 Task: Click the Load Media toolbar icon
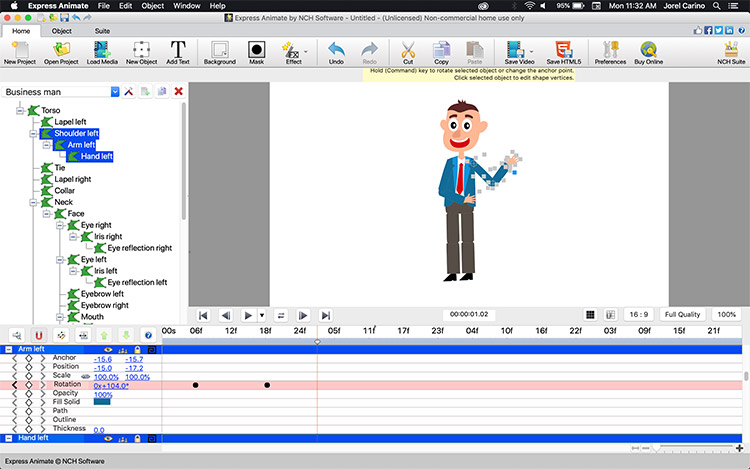click(102, 51)
